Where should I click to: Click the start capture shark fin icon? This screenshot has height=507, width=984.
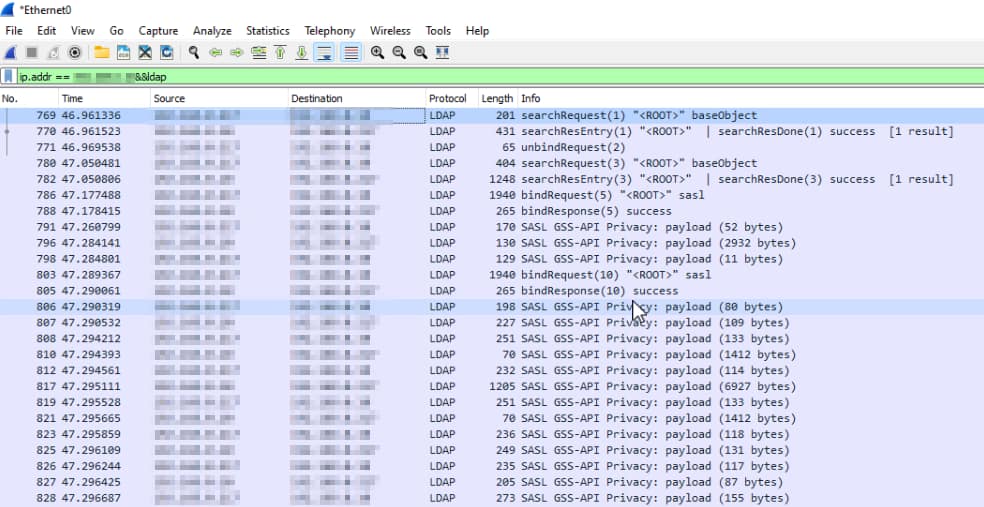pos(11,53)
